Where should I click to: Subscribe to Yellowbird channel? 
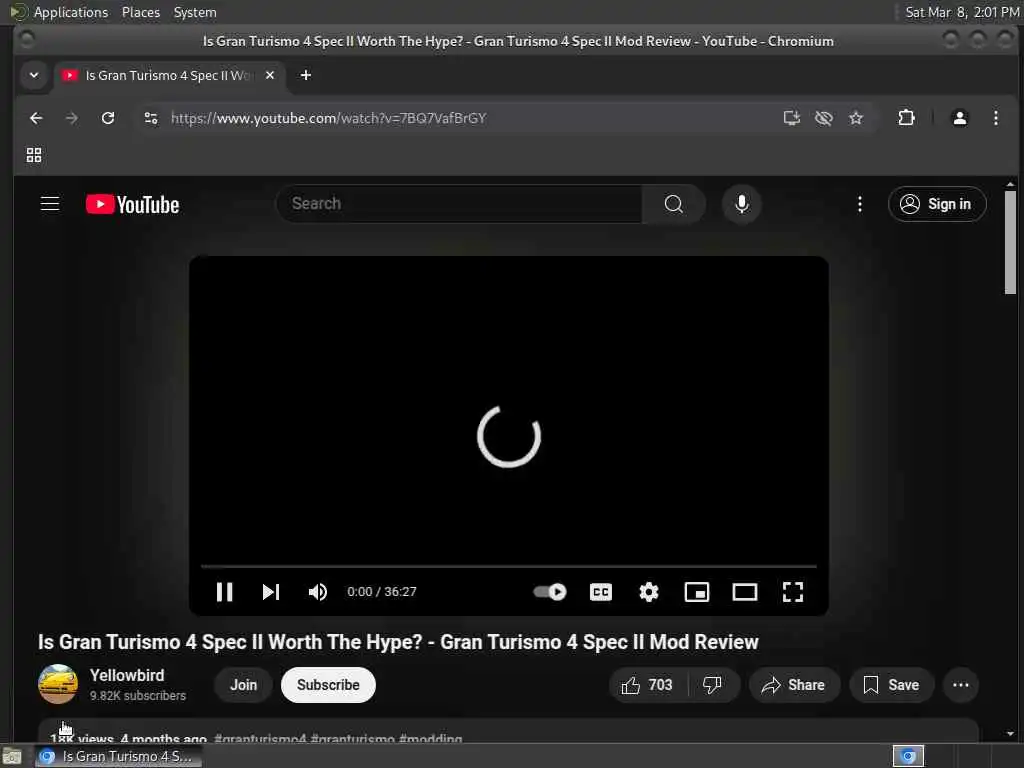328,685
